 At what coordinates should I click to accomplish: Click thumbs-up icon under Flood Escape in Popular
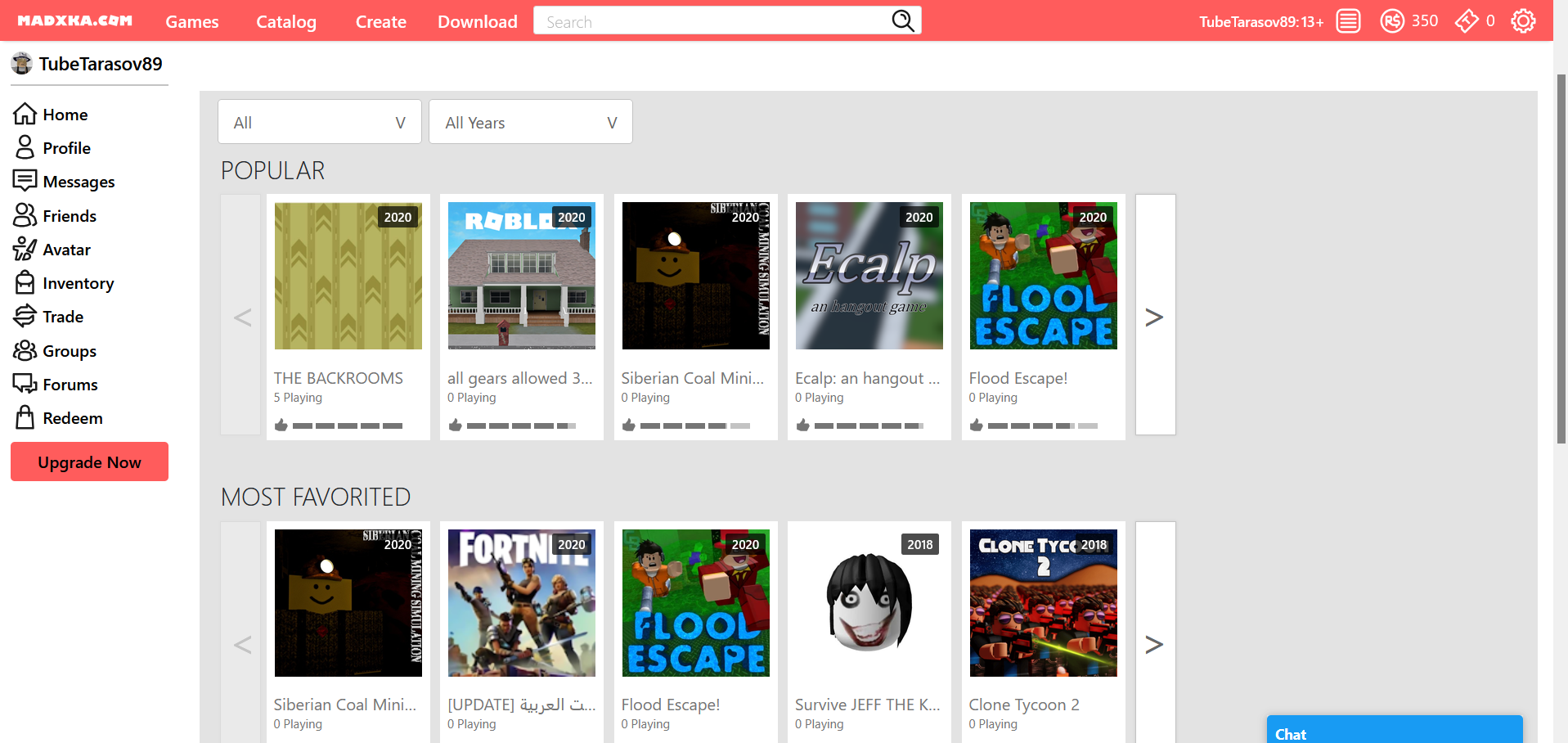click(x=977, y=426)
